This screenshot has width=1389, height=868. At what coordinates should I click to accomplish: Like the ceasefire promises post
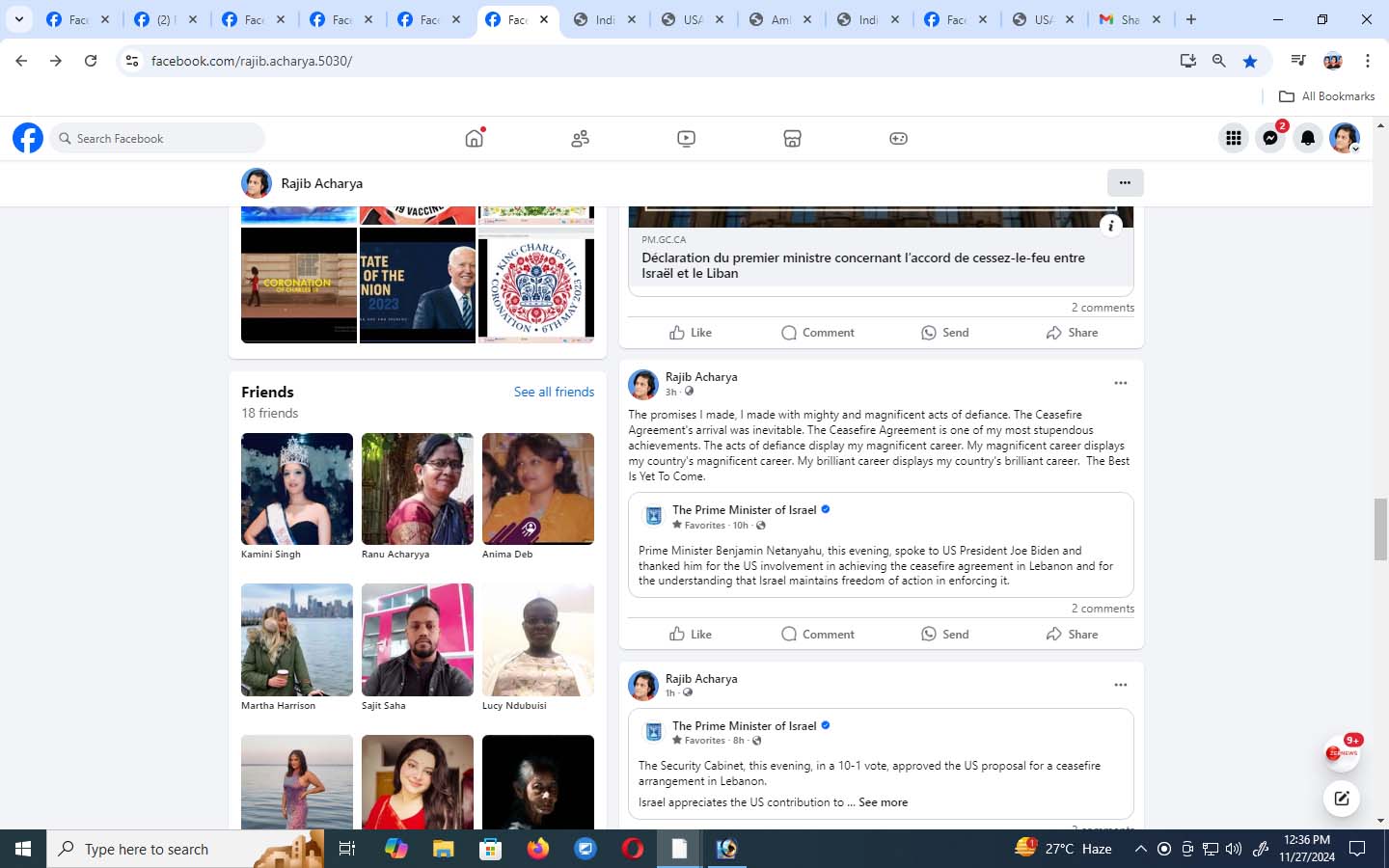(x=691, y=634)
